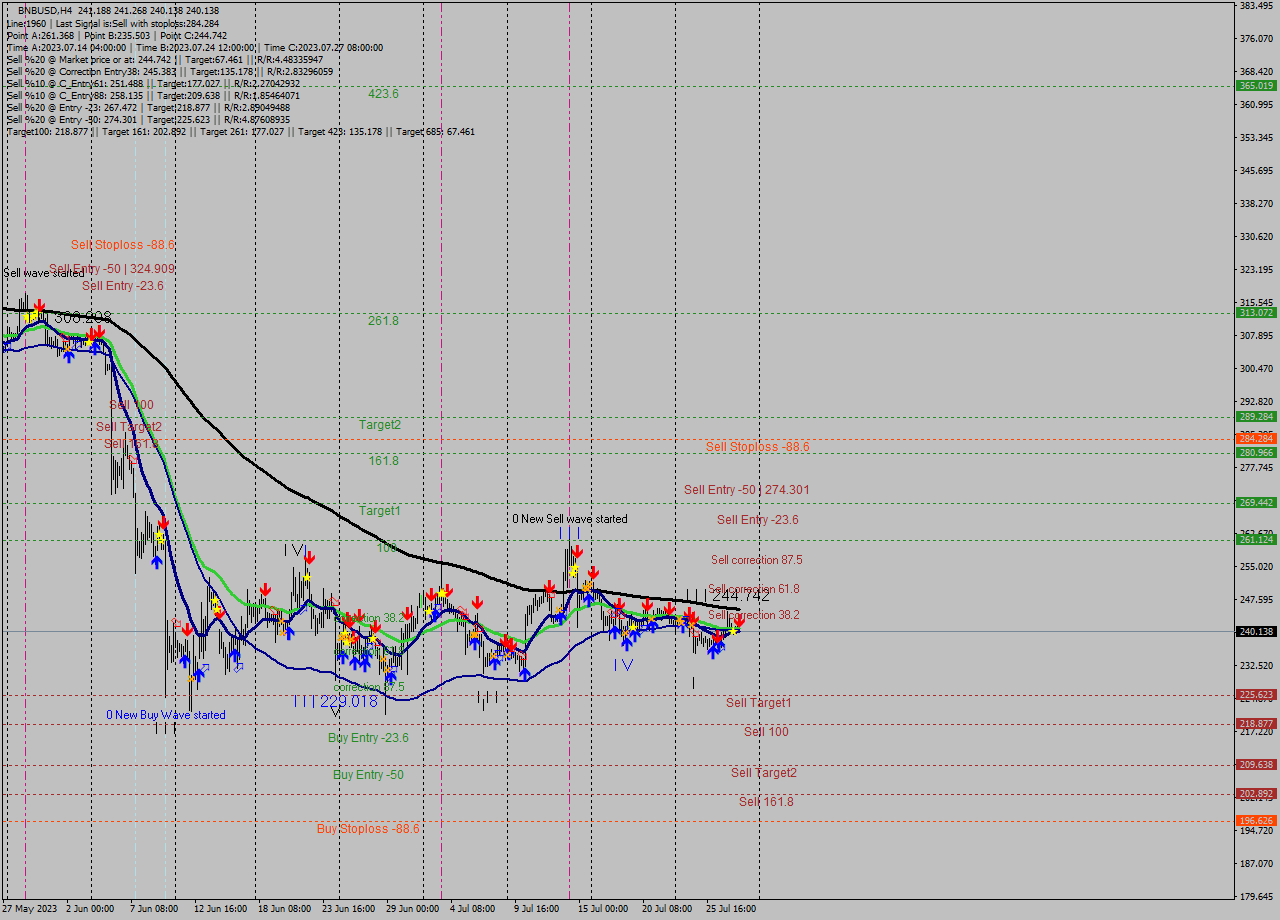Select the red sell arrow above "Sell wave started"
Viewport: 1280px width, 920px height.
click(39, 305)
